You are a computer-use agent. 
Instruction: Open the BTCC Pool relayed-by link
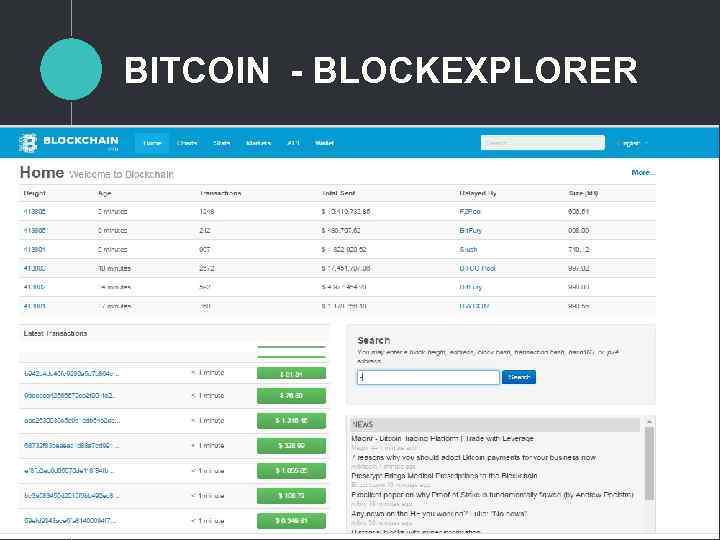pos(478,268)
